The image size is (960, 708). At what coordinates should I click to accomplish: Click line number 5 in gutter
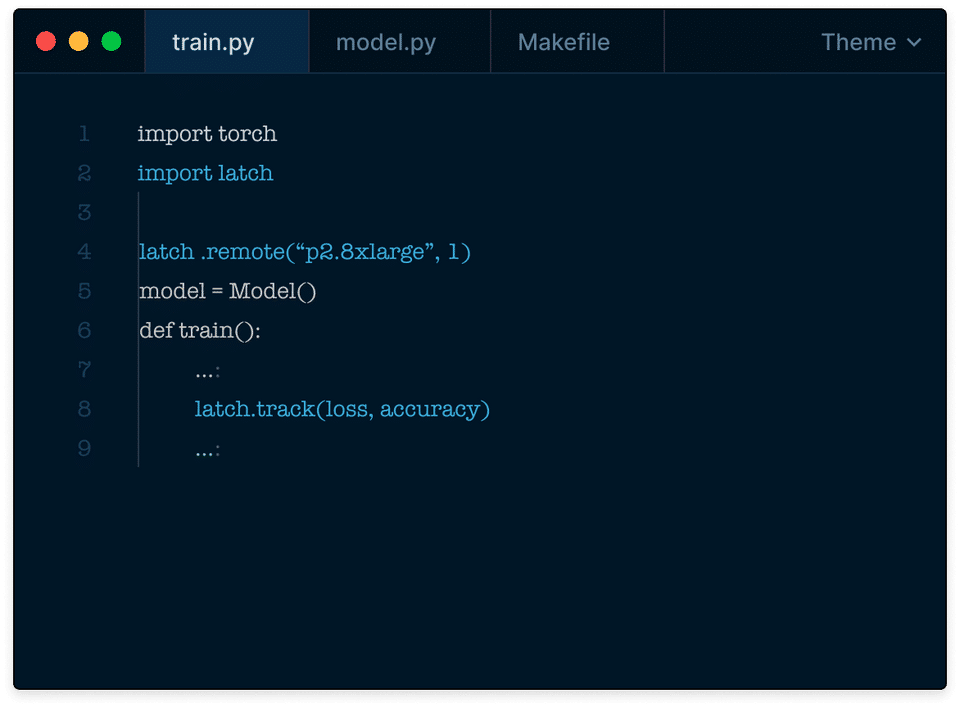pos(84,291)
